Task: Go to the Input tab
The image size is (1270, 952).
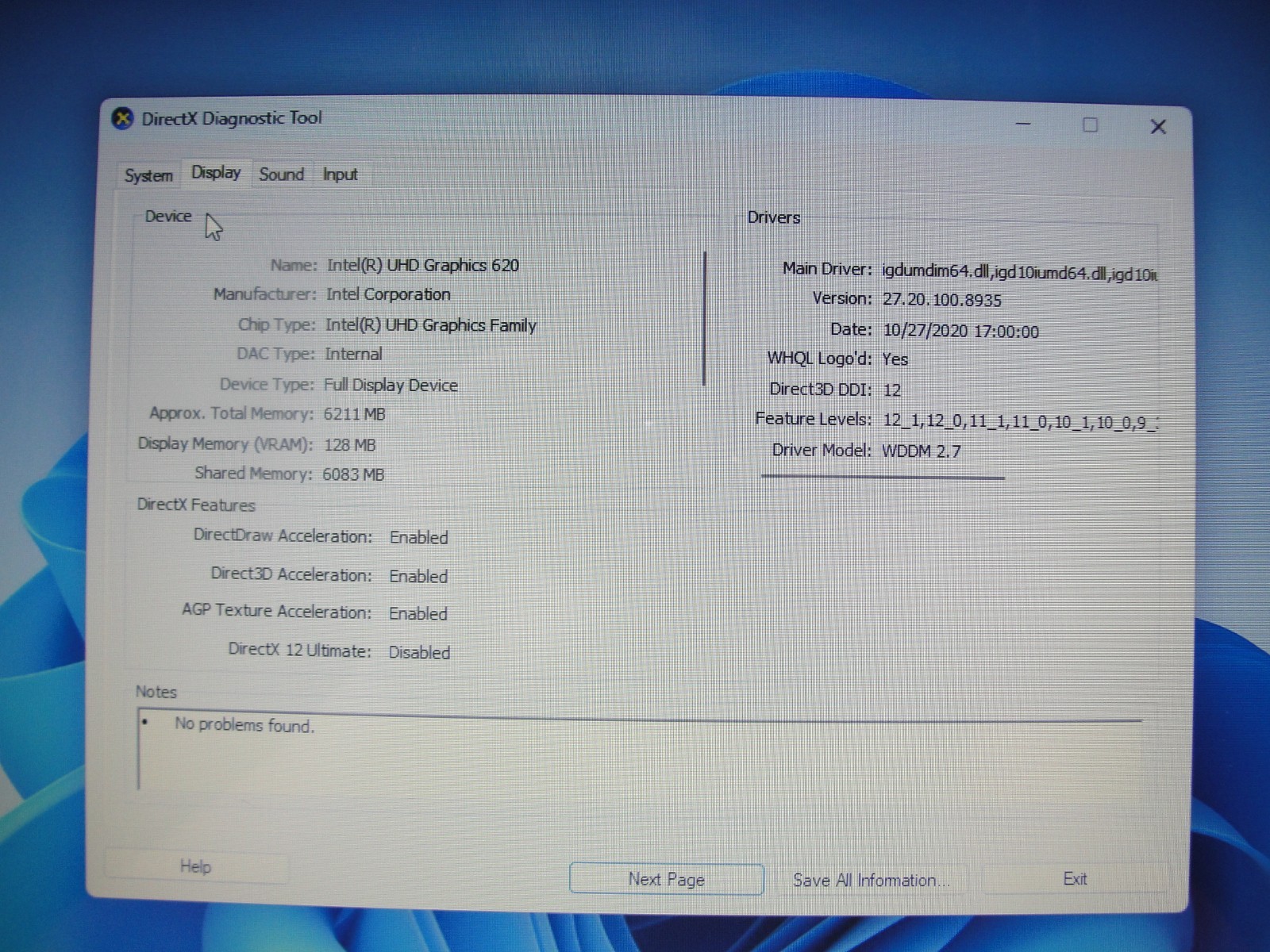Action: click(340, 175)
